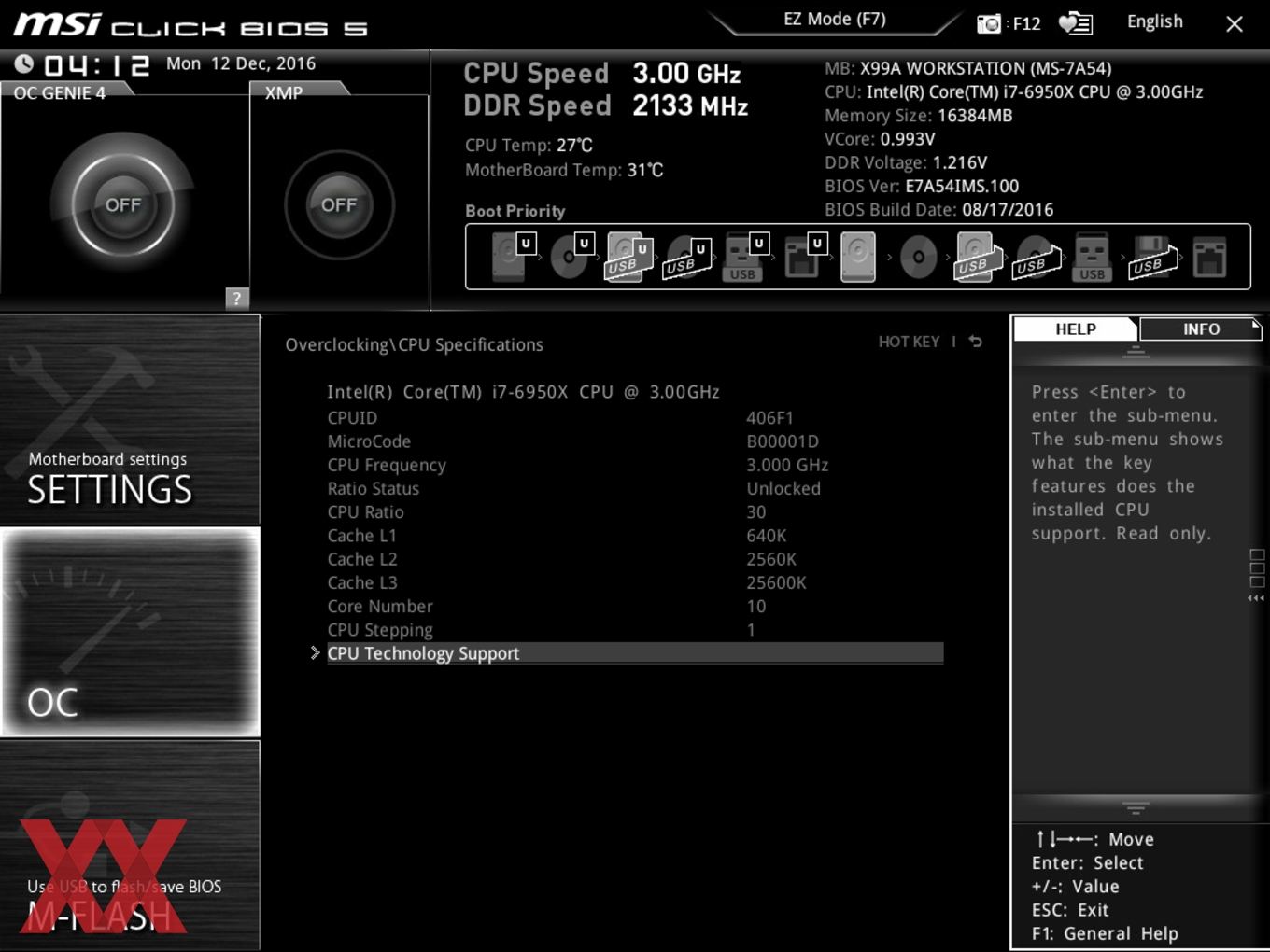The width and height of the screenshot is (1270, 952).
Task: Click the CPU Temp 27°C reading
Action: [529, 146]
